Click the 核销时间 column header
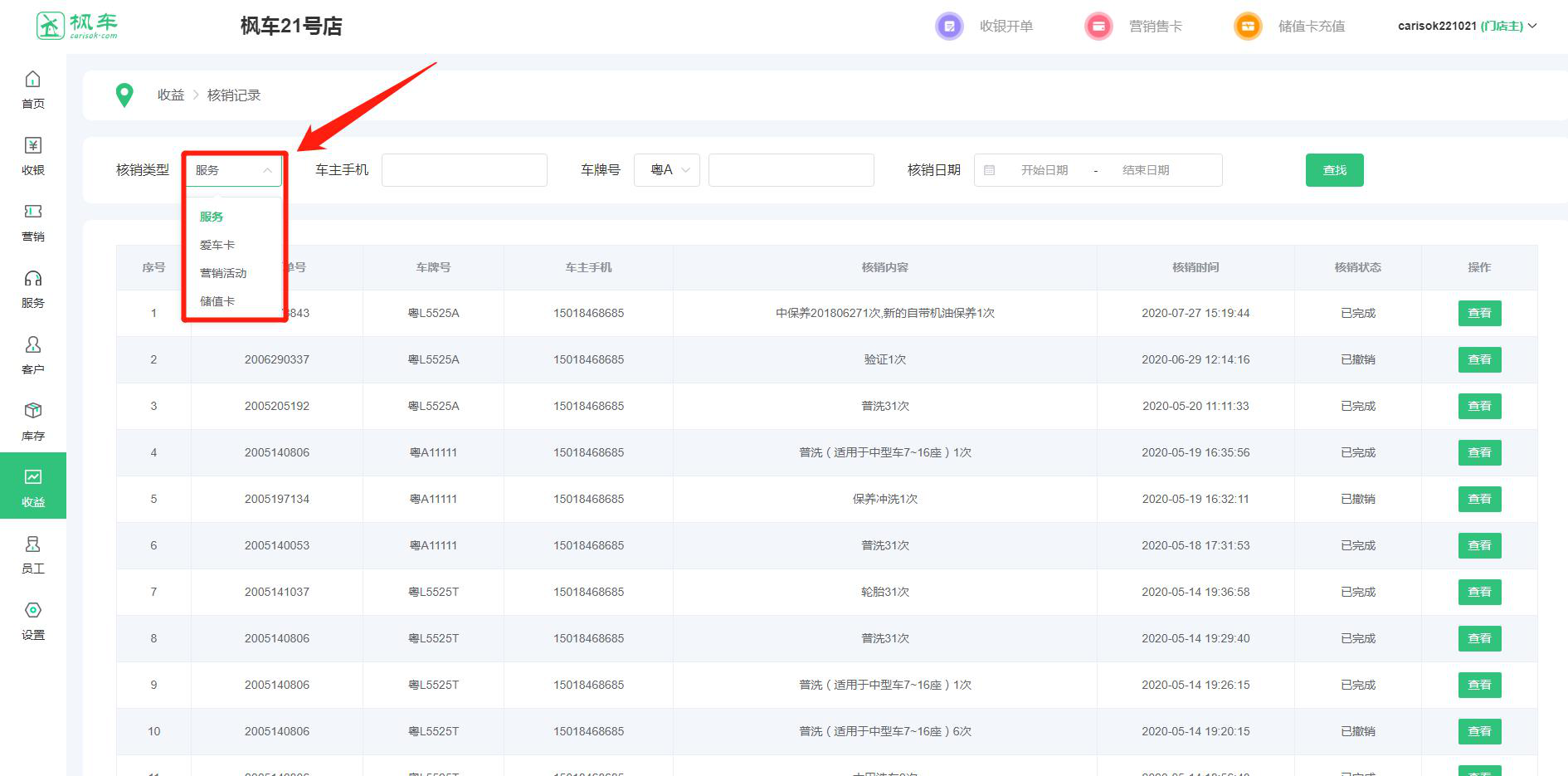The image size is (1568, 776). click(1195, 267)
